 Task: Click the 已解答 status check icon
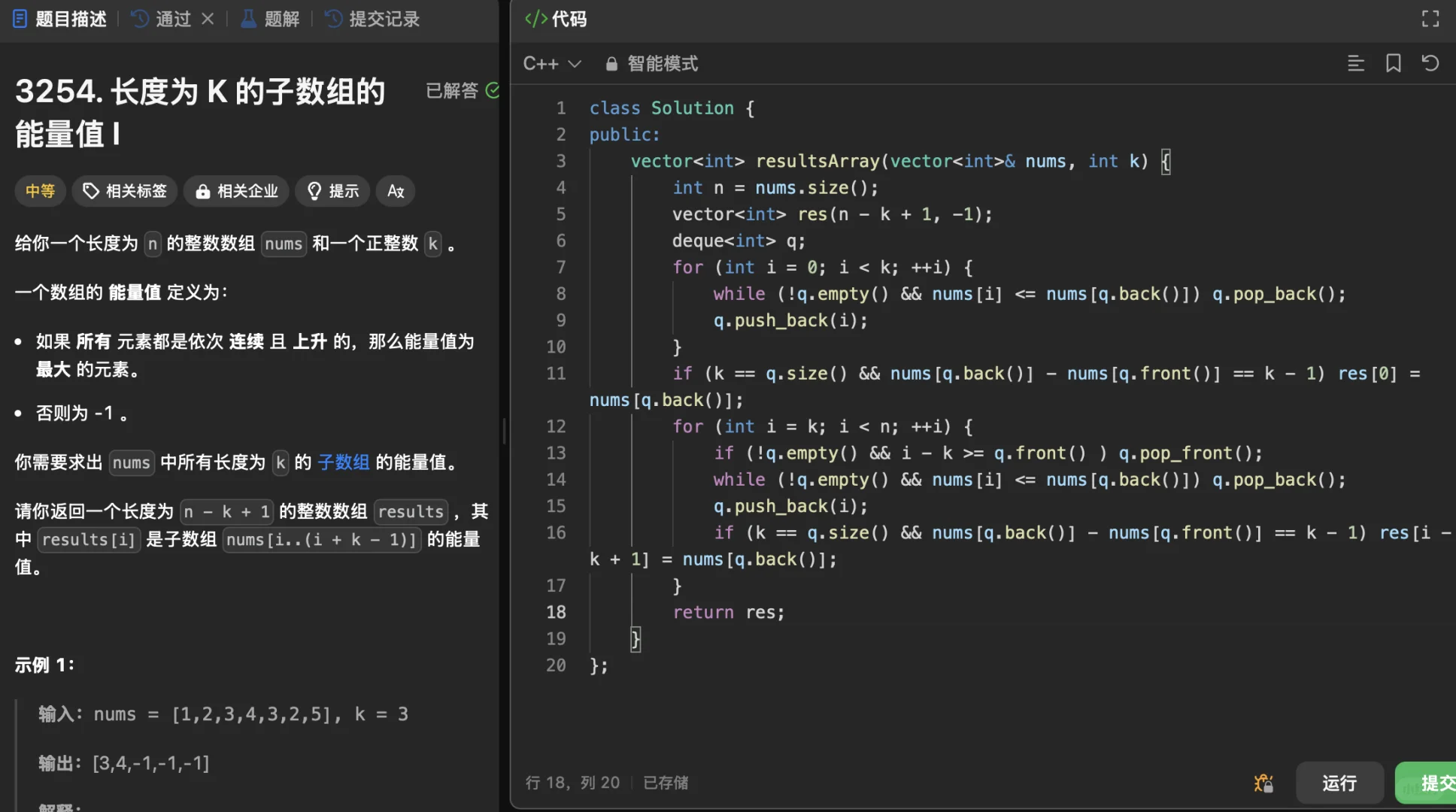click(493, 91)
